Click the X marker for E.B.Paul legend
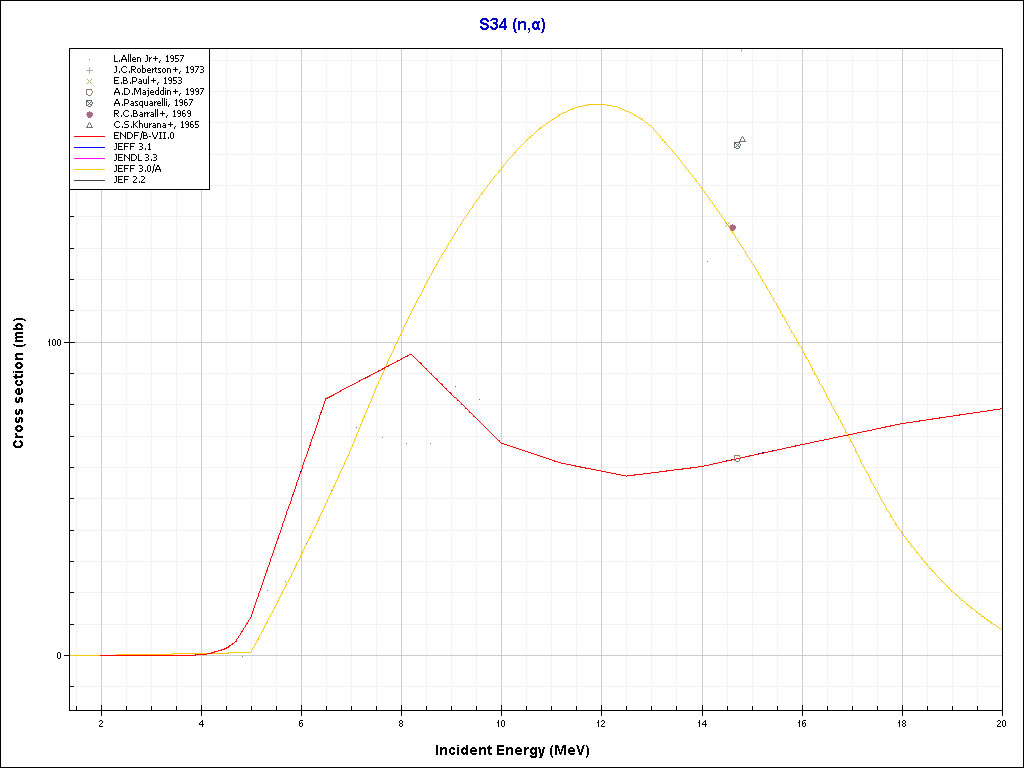 coord(89,81)
